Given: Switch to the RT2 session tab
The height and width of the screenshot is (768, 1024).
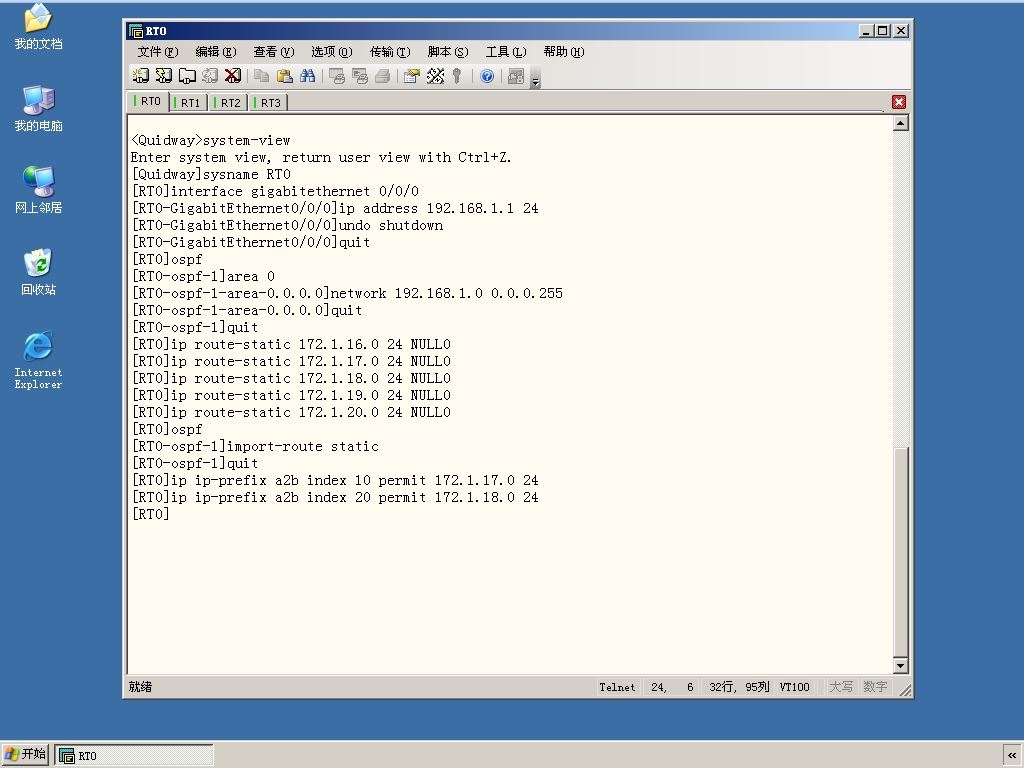Looking at the screenshot, I should point(228,103).
